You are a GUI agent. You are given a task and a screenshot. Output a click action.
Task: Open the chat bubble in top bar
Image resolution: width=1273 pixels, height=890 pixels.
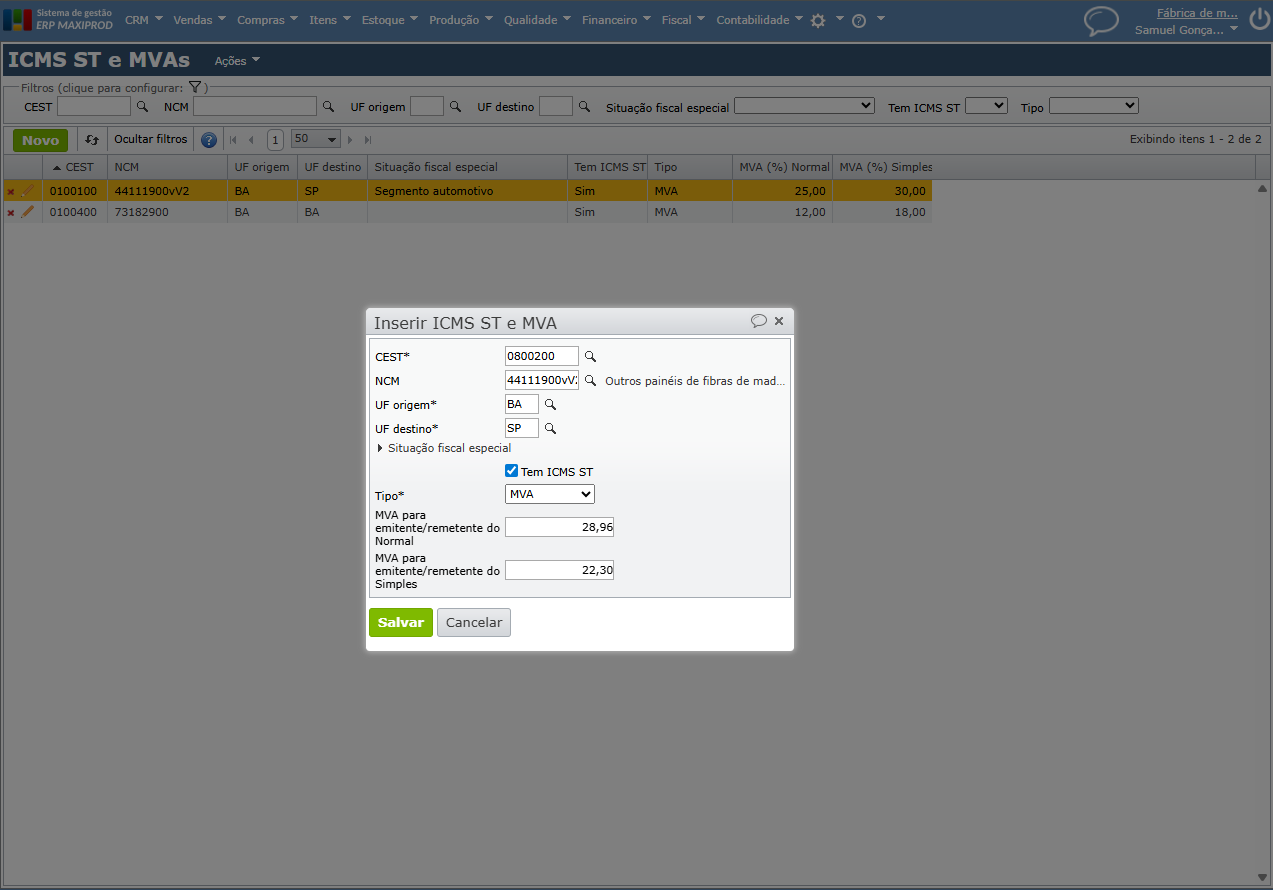coord(1101,21)
